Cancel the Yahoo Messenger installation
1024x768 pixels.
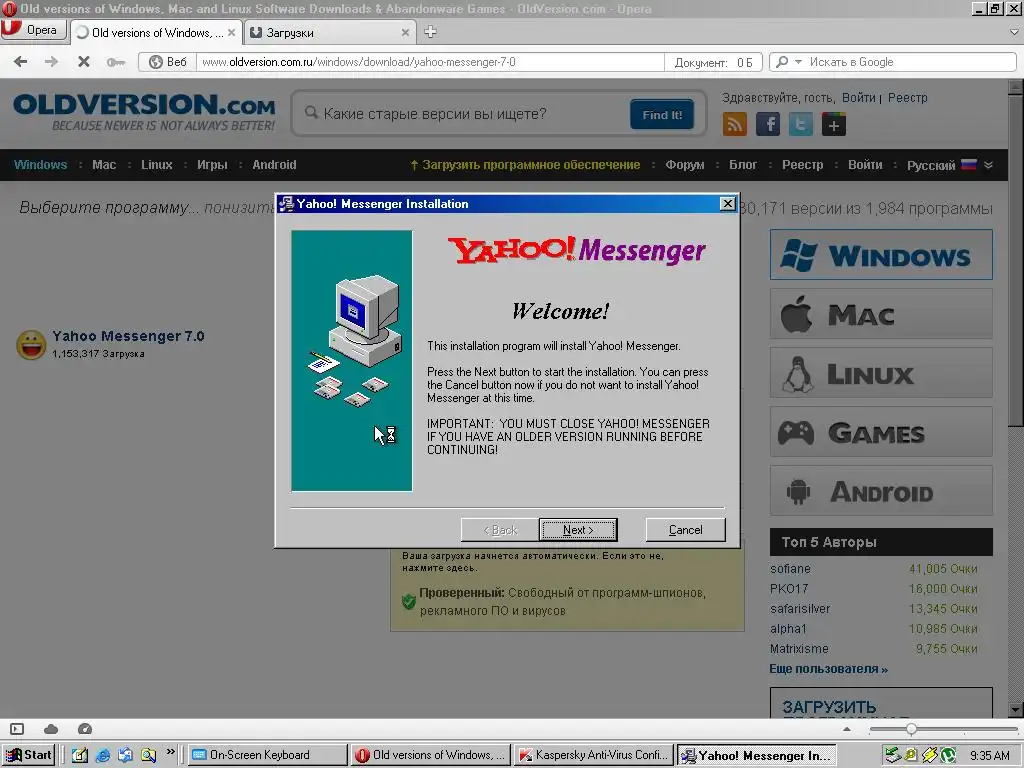pos(685,530)
